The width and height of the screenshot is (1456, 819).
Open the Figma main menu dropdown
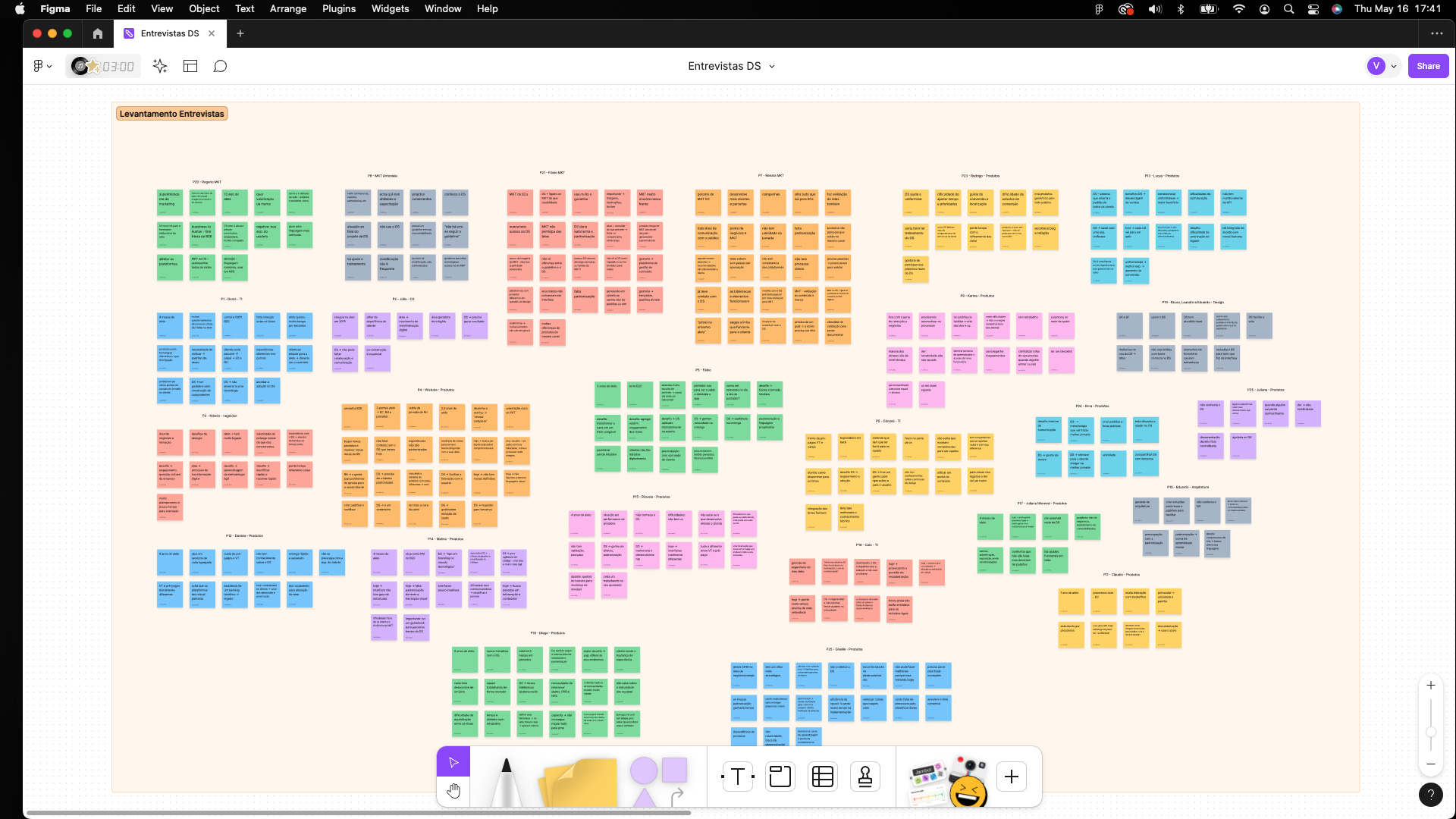tap(42, 66)
